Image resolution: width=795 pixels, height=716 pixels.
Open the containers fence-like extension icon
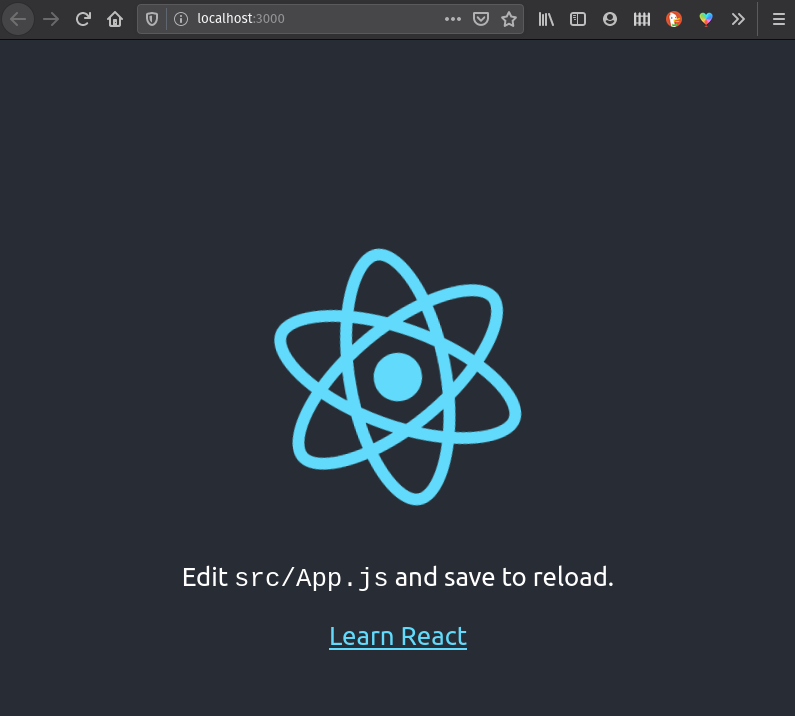point(642,19)
